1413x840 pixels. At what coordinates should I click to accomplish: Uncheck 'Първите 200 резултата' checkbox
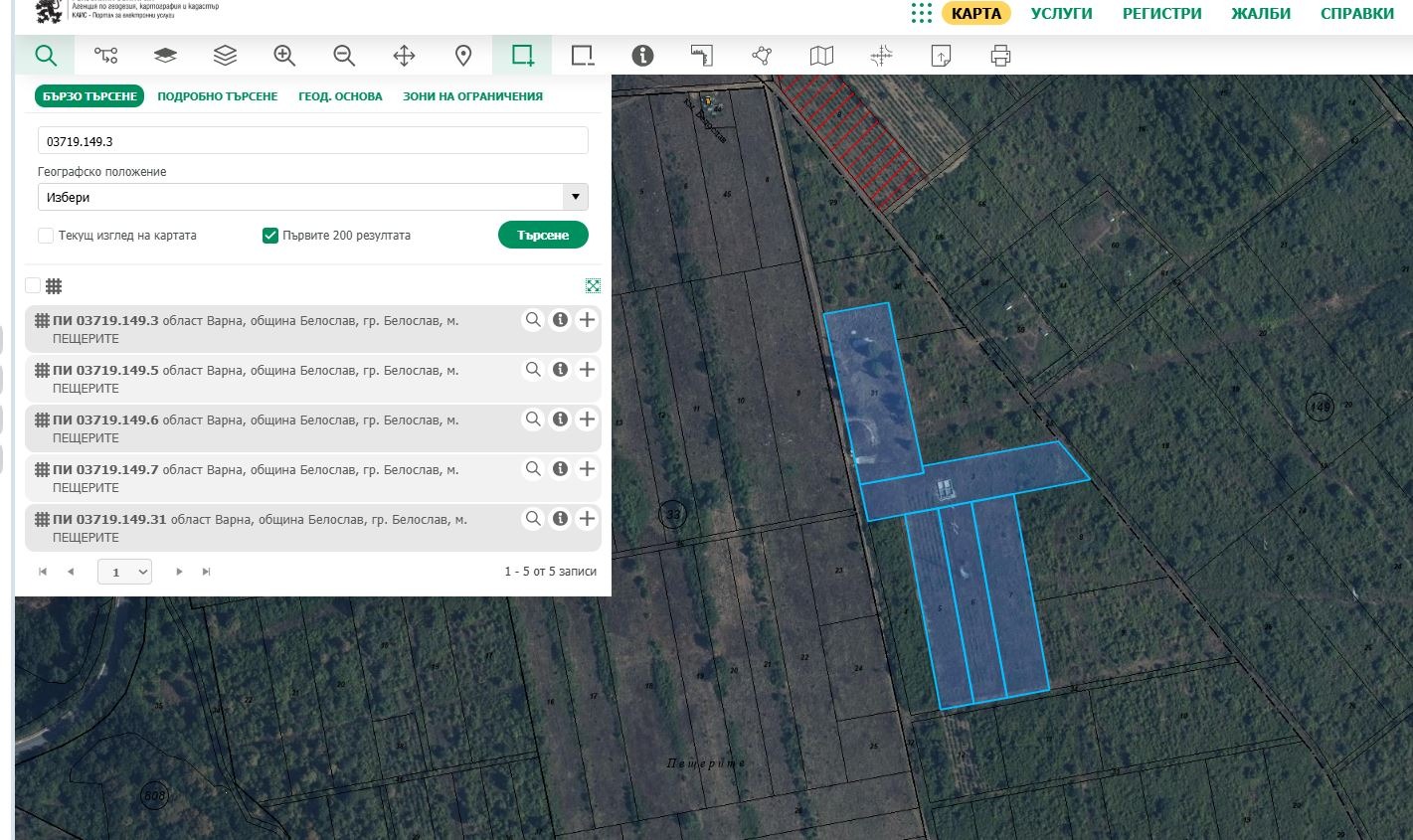click(x=269, y=236)
